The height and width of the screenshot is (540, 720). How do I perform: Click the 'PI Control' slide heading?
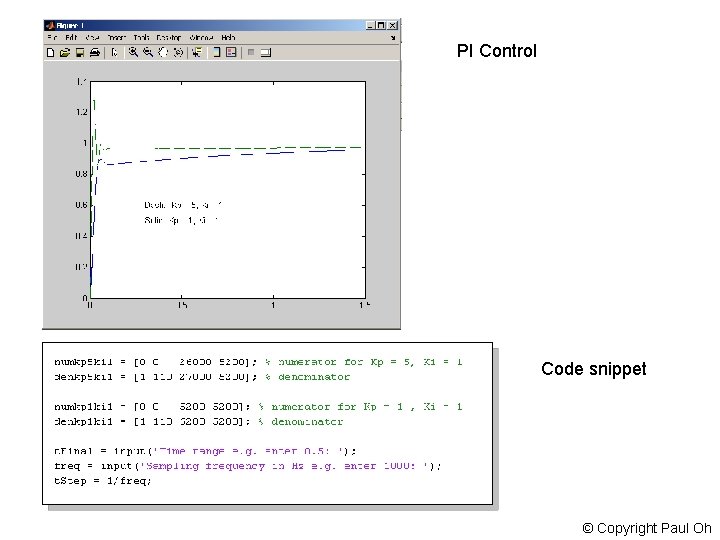pos(496,51)
